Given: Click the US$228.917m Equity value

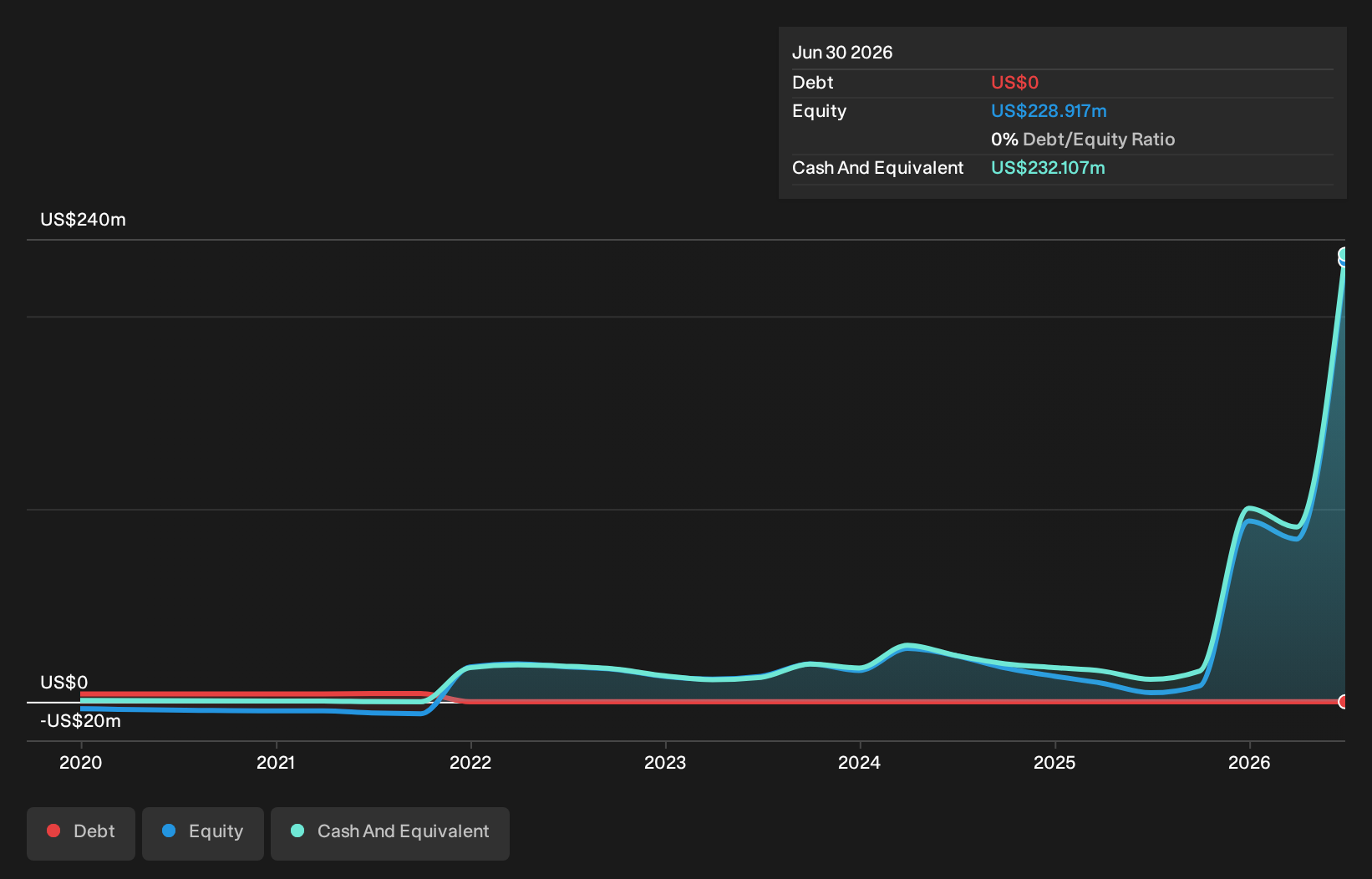Looking at the screenshot, I should pyautogui.click(x=1049, y=111).
